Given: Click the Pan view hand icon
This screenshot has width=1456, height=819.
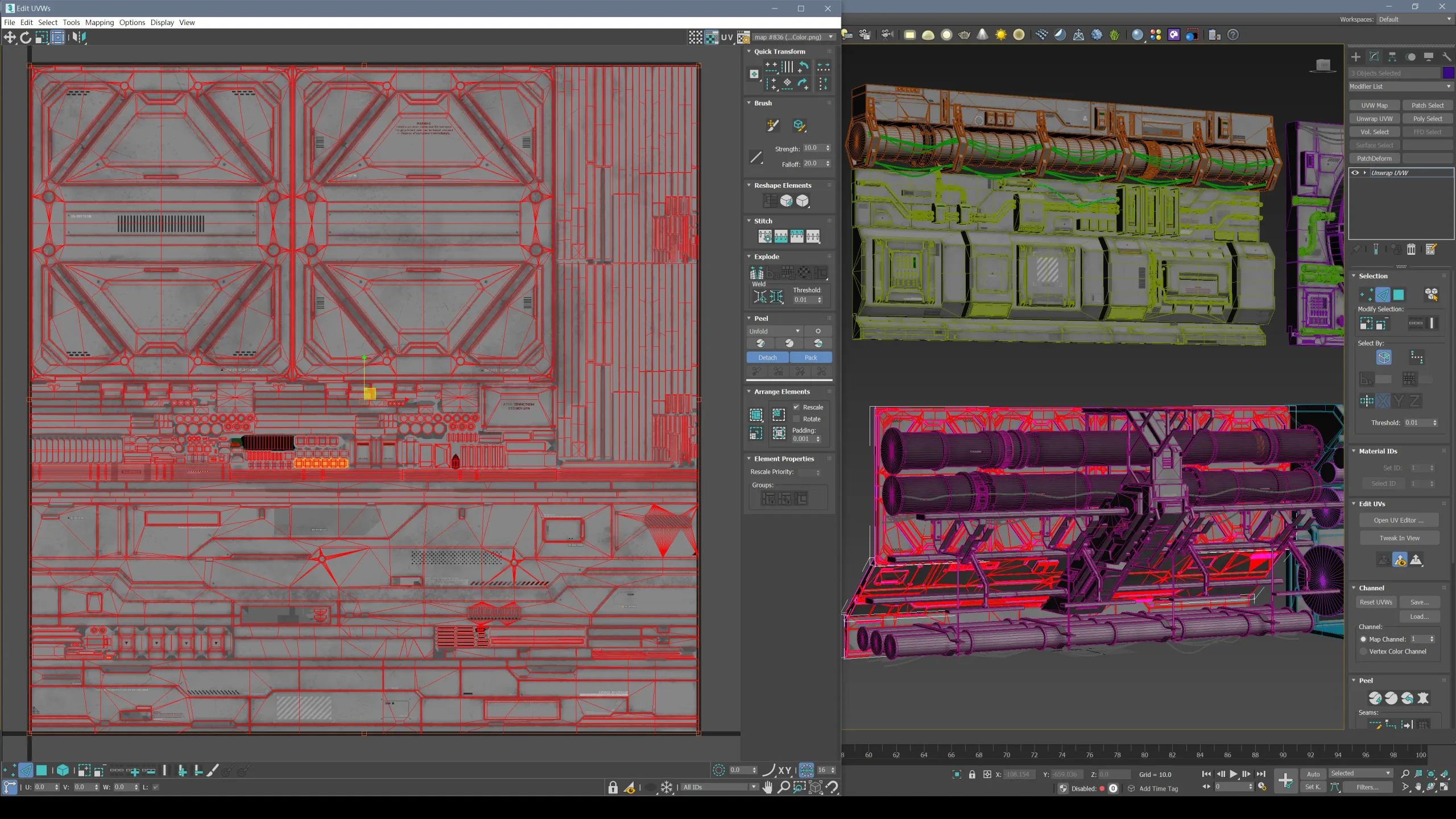Looking at the screenshot, I should pyautogui.click(x=768, y=787).
